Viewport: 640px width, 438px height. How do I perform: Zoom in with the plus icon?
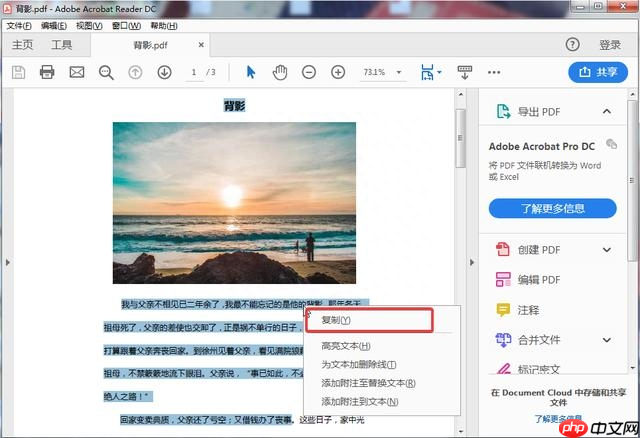tap(338, 72)
